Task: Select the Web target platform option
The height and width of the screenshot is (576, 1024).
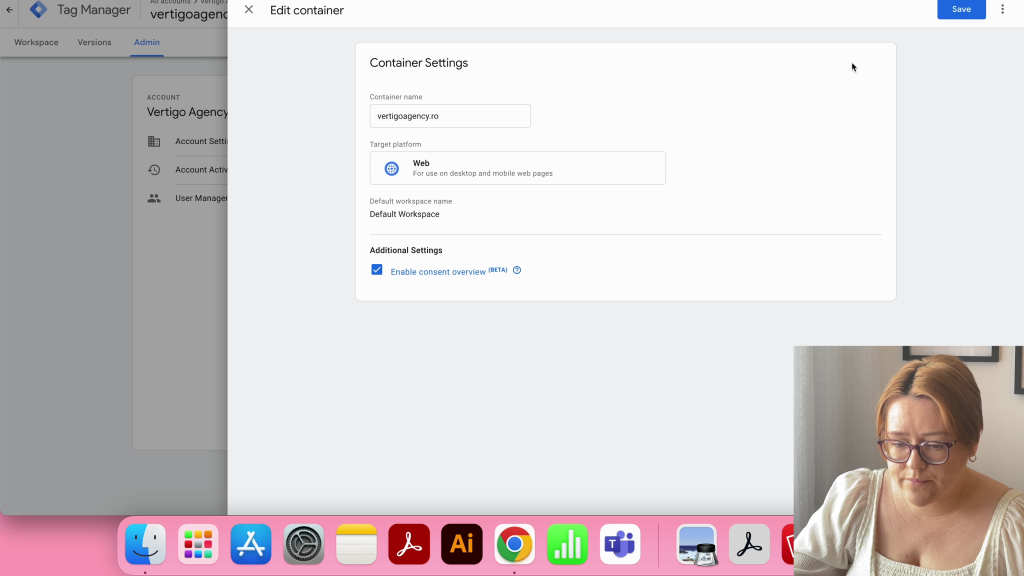Action: 517,168
